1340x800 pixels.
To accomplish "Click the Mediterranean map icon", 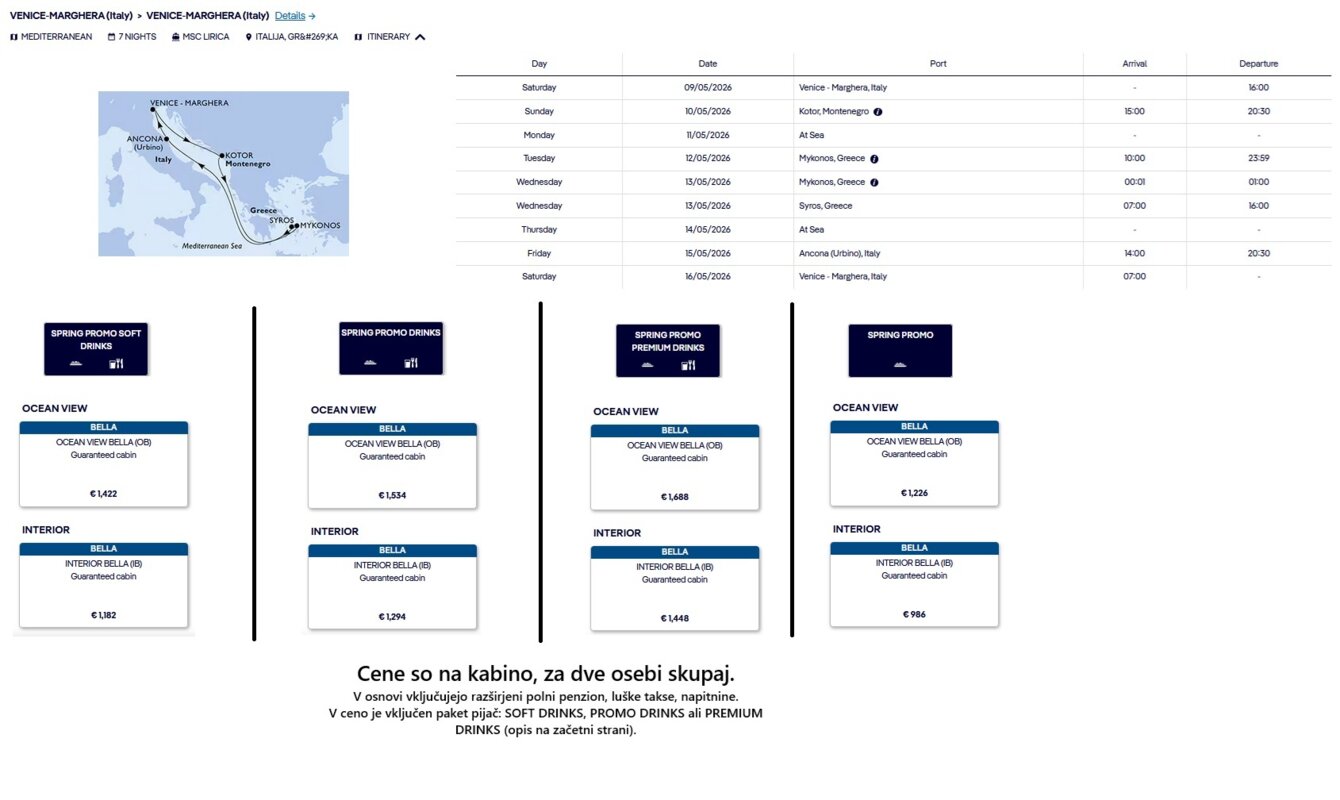I will (14, 37).
